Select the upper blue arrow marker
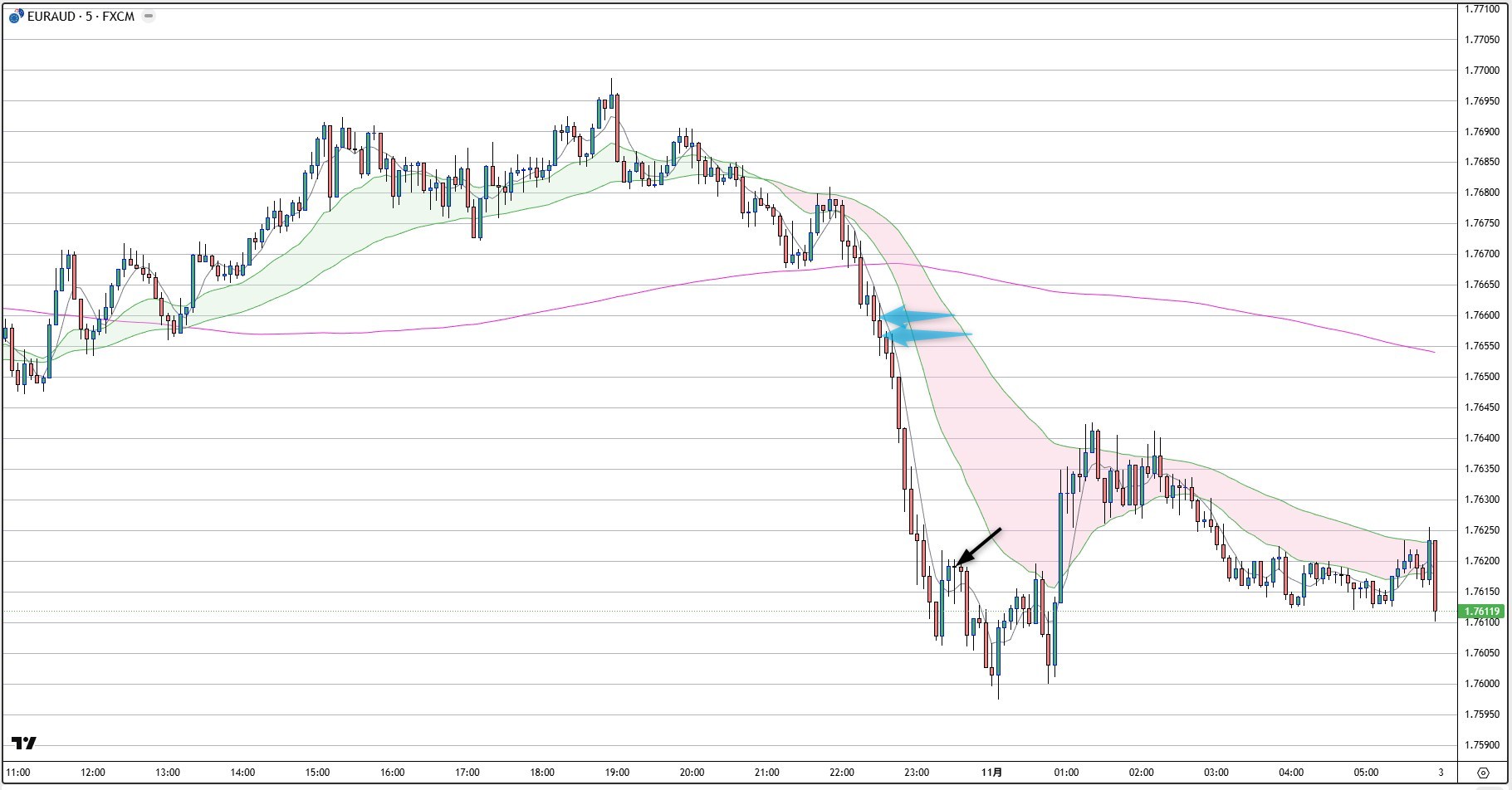The height and width of the screenshot is (790, 1512). [x=918, y=316]
